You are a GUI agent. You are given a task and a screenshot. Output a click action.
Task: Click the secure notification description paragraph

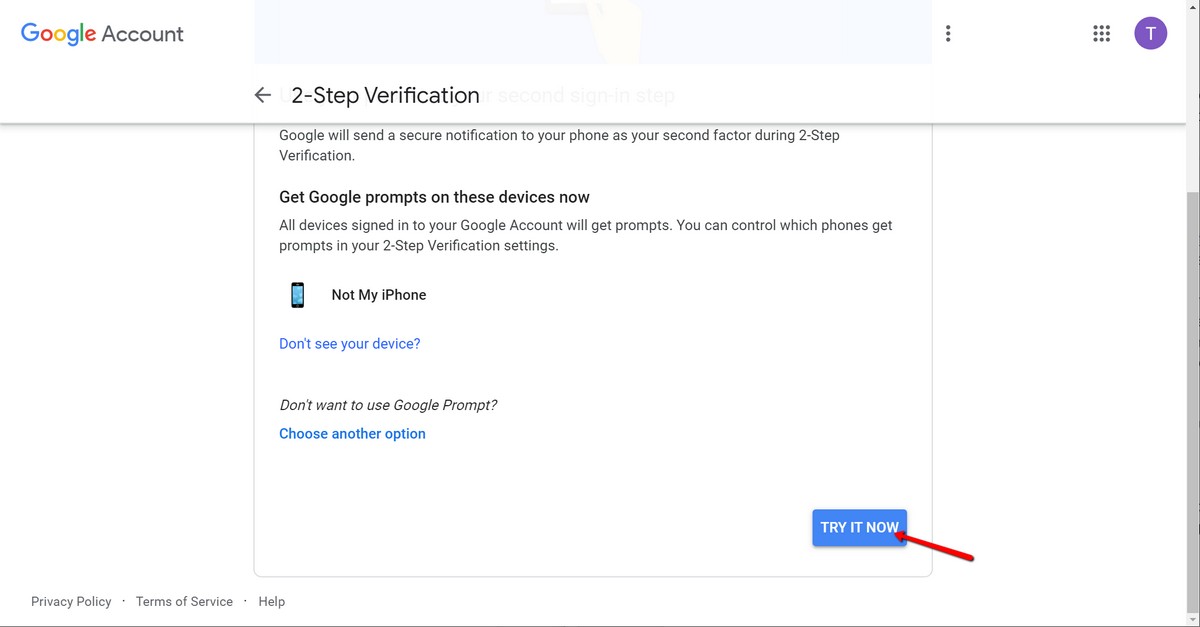click(559, 145)
